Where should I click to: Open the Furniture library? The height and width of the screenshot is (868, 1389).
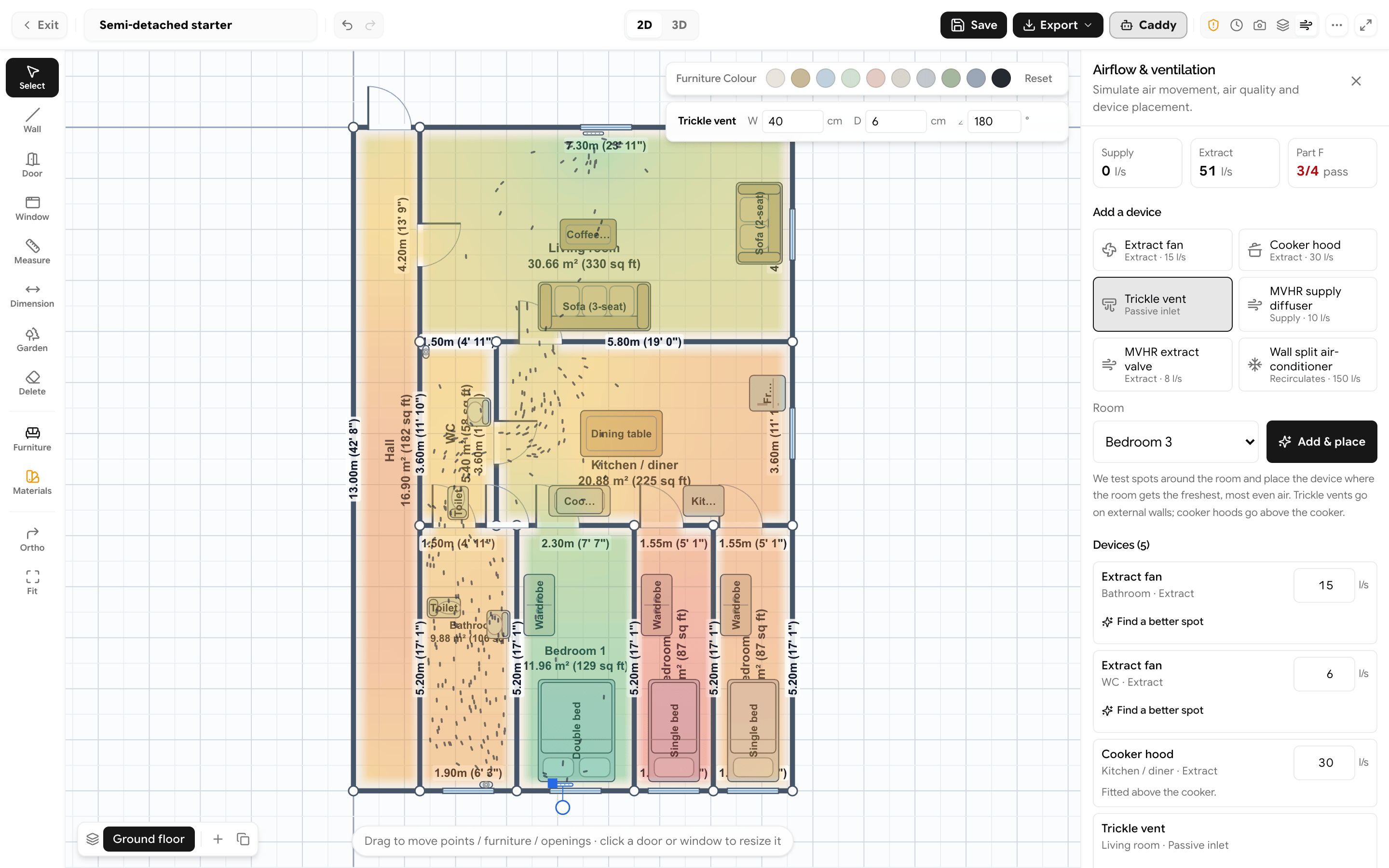(x=32, y=439)
